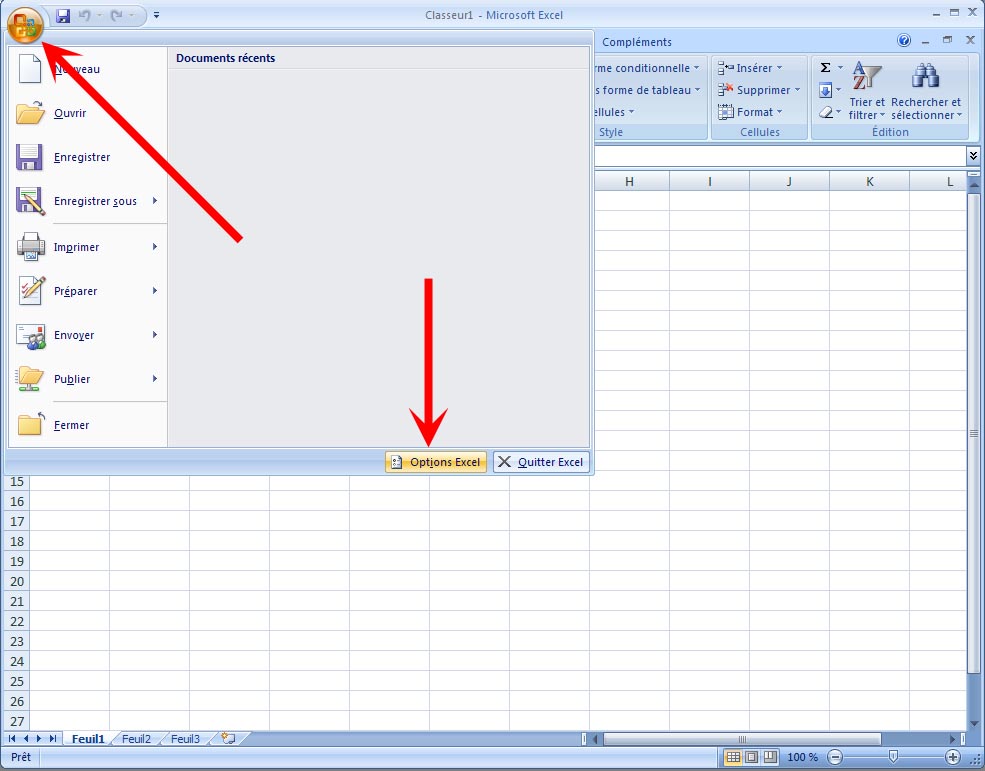Click the Quitter Excel button

tap(541, 462)
